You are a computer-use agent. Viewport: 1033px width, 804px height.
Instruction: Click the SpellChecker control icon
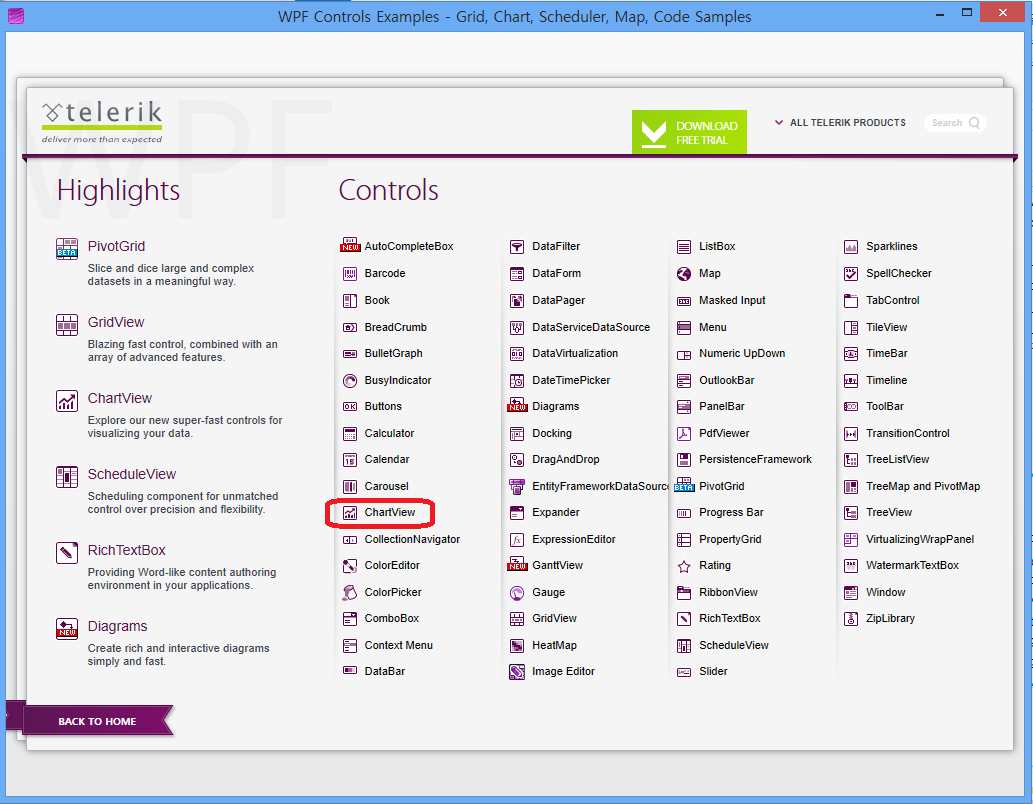point(851,273)
